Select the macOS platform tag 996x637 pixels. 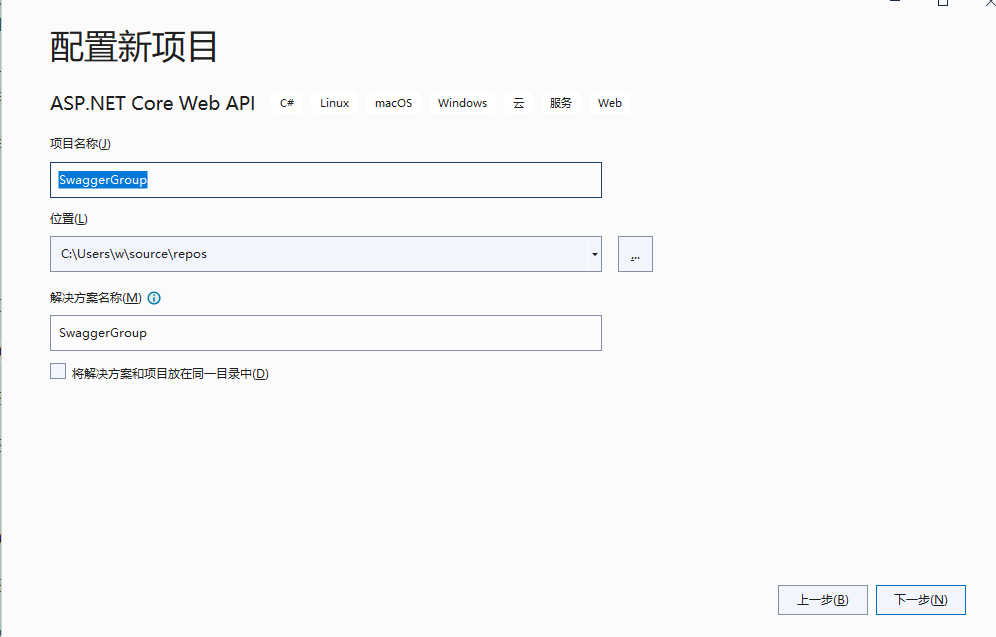[392, 103]
